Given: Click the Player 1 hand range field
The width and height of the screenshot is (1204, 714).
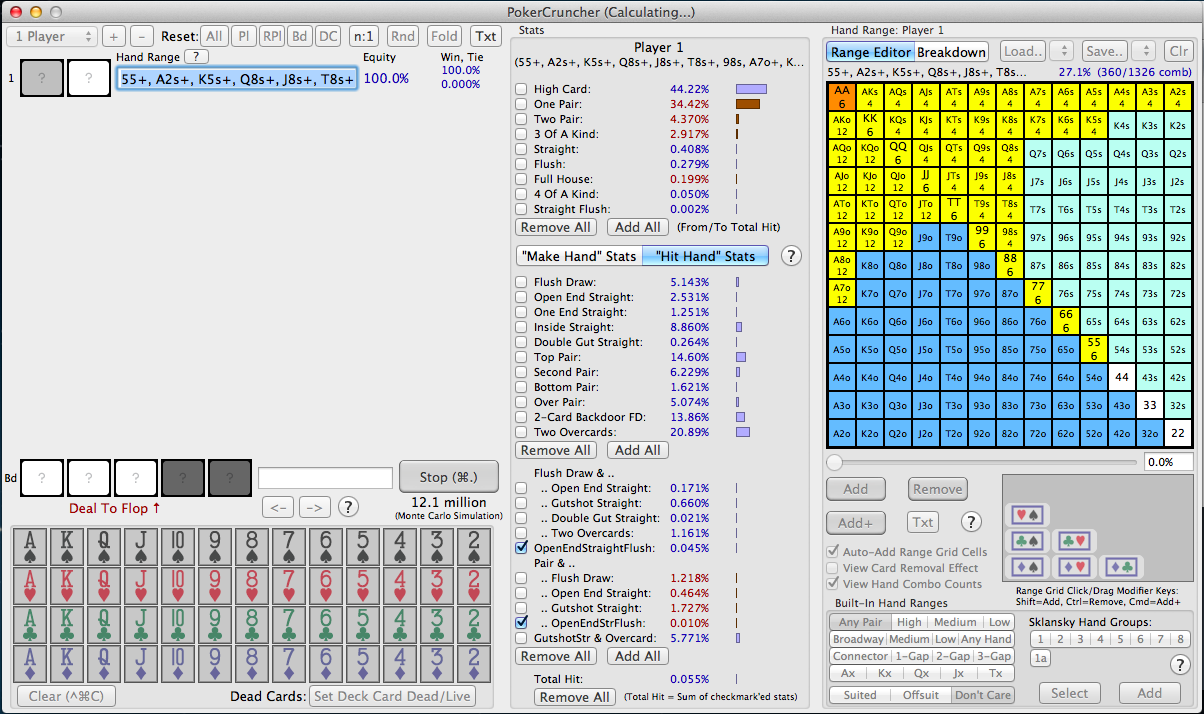Looking at the screenshot, I should tap(237, 79).
